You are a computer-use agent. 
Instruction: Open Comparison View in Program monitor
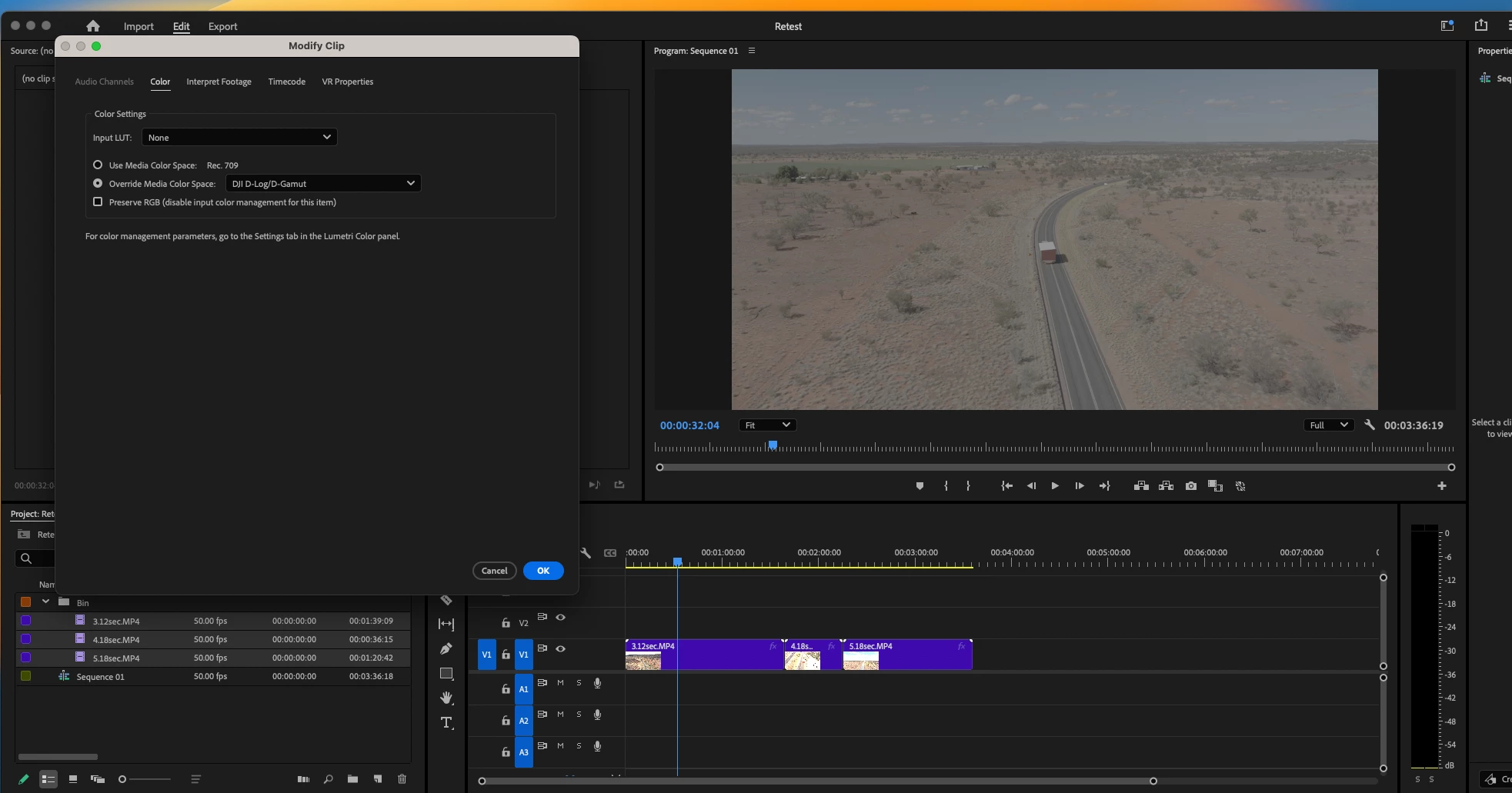click(1216, 486)
